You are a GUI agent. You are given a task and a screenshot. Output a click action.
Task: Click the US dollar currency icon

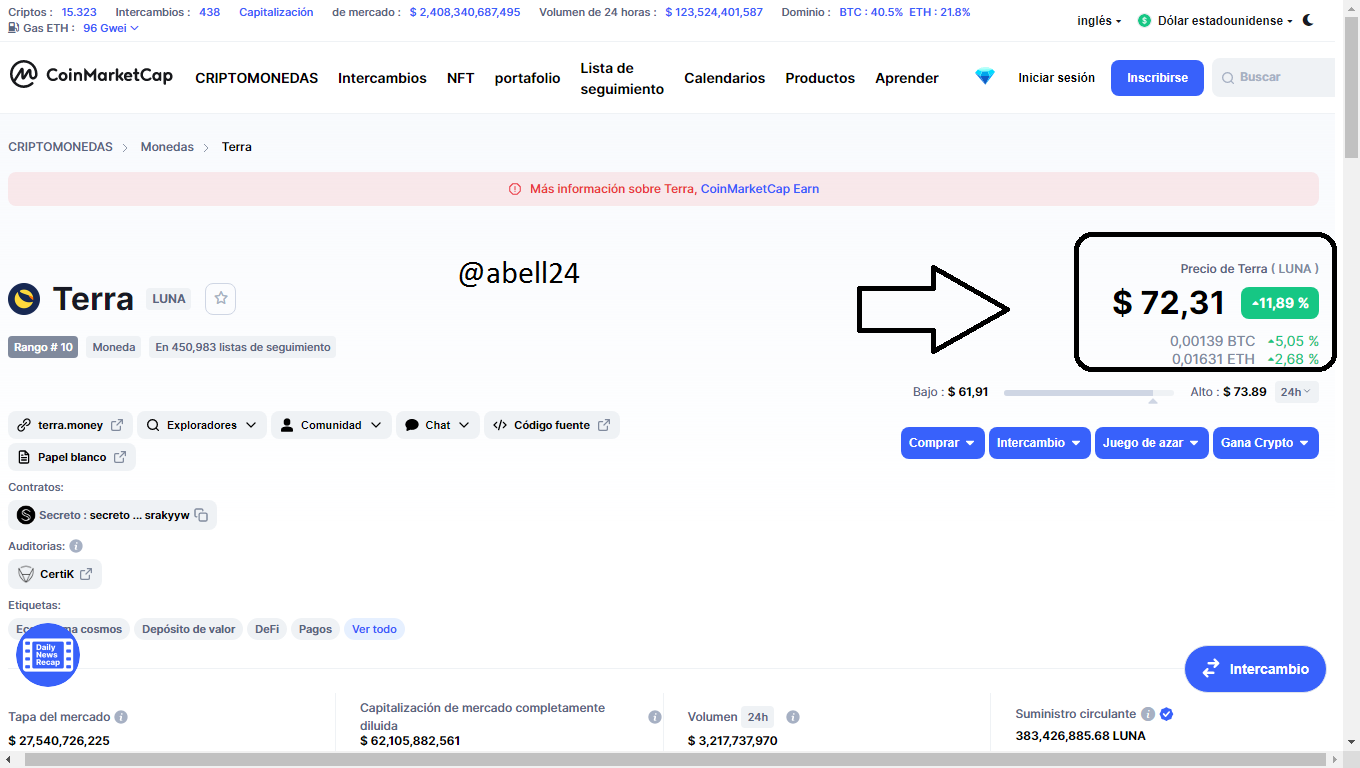click(1145, 20)
